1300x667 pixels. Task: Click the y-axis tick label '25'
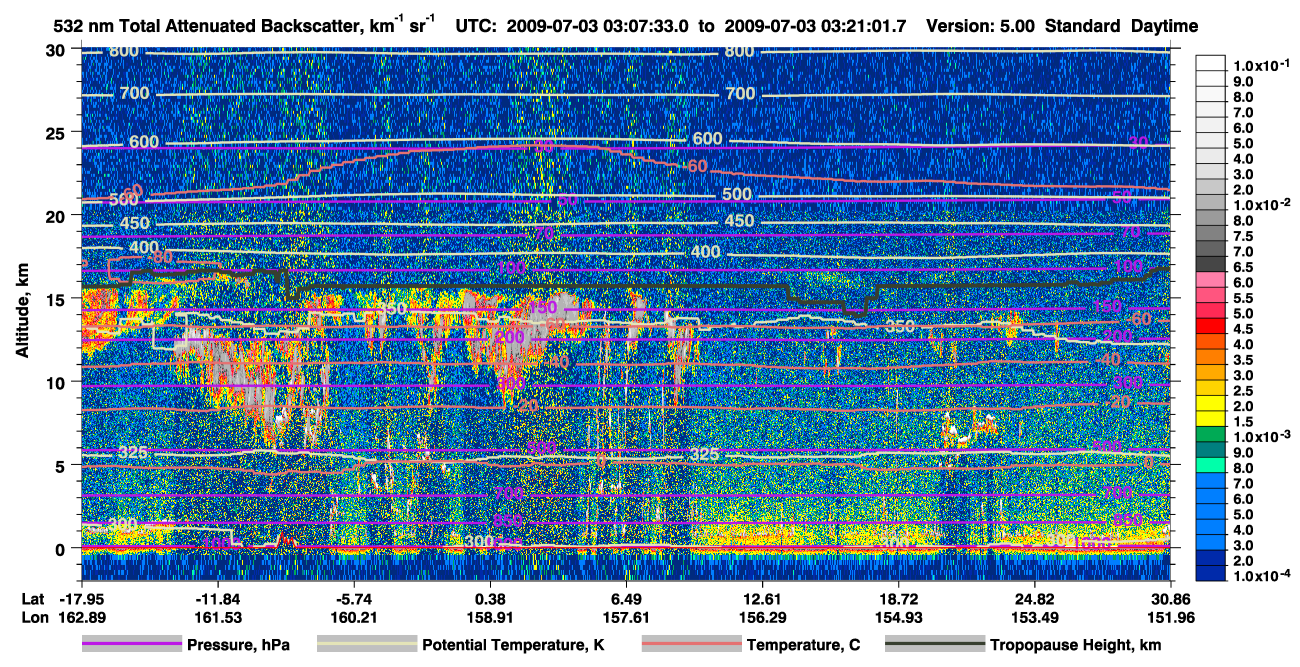[x=58, y=133]
